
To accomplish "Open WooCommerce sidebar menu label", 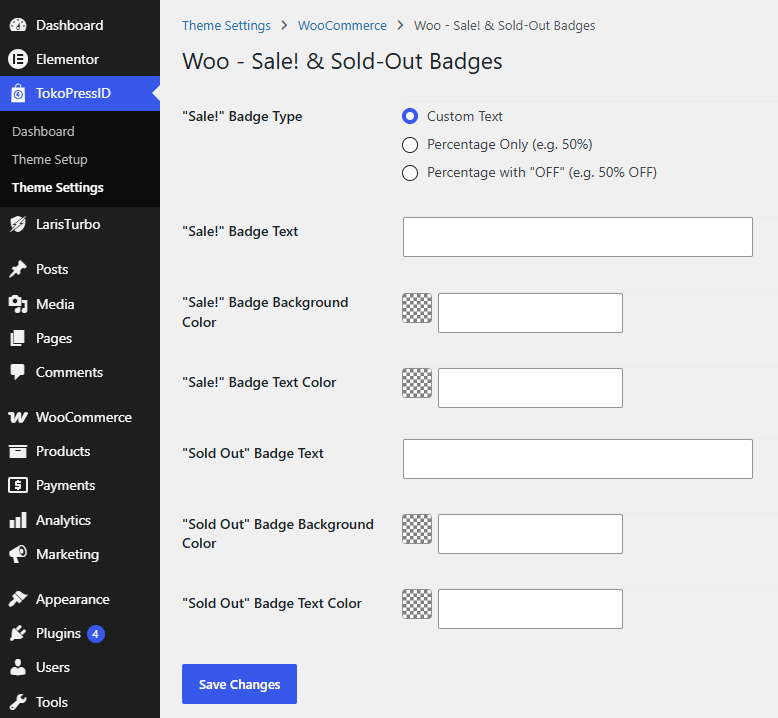I will point(84,417).
